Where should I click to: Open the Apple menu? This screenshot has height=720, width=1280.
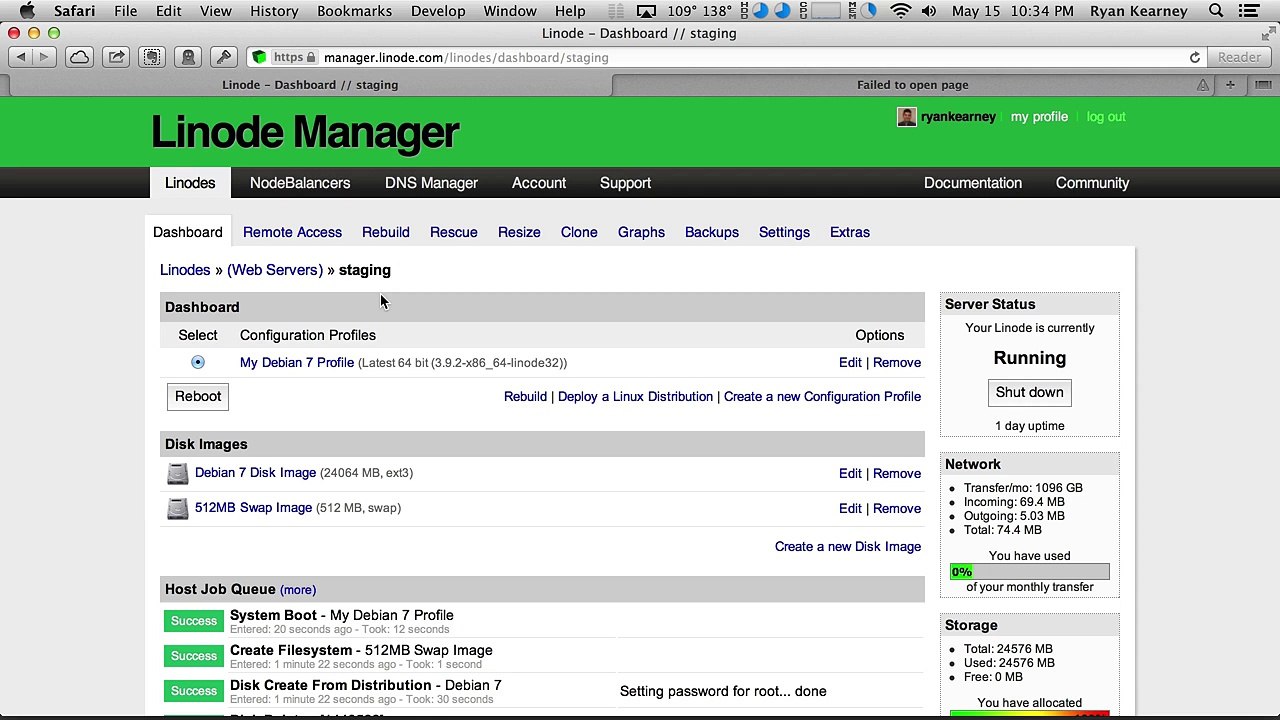pos(27,11)
